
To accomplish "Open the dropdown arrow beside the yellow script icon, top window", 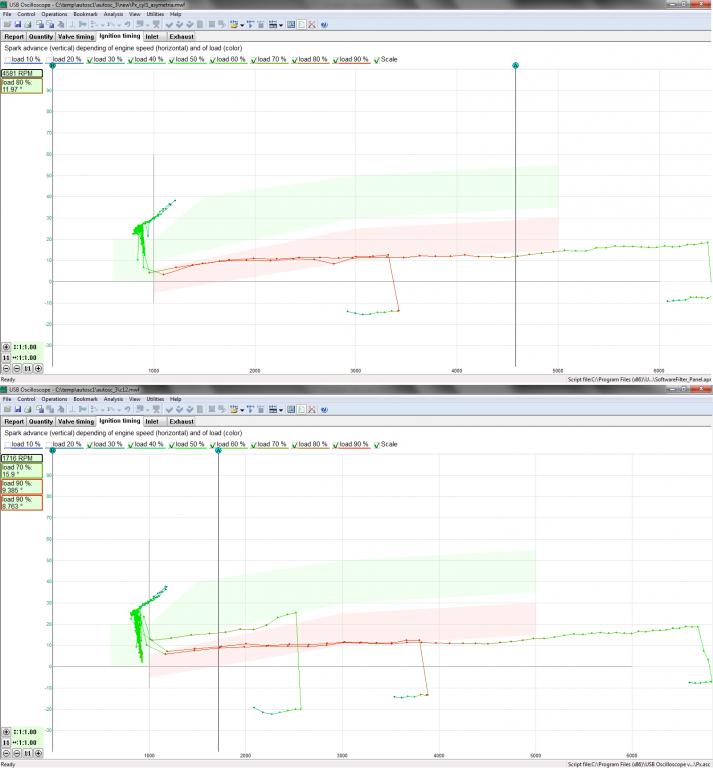I will pyautogui.click(x=242, y=25).
